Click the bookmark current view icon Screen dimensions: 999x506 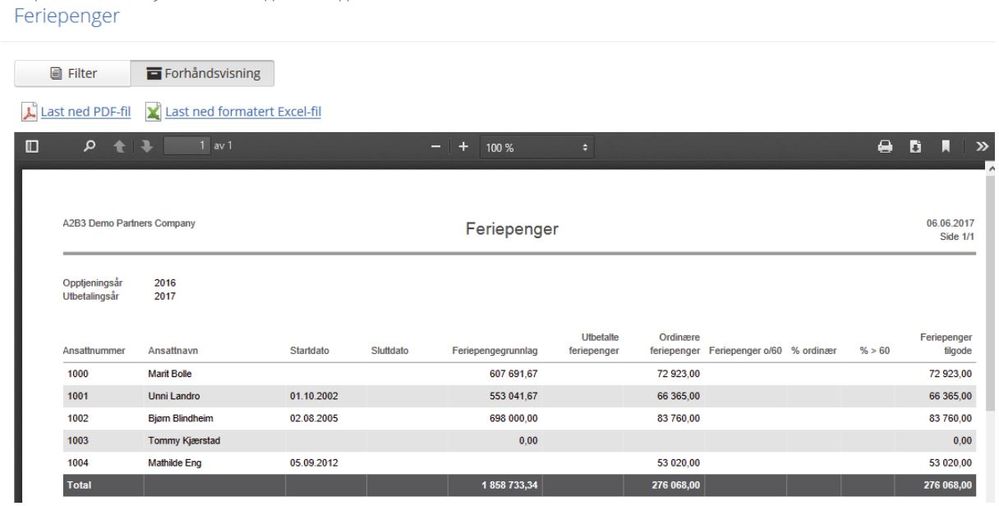(x=945, y=147)
